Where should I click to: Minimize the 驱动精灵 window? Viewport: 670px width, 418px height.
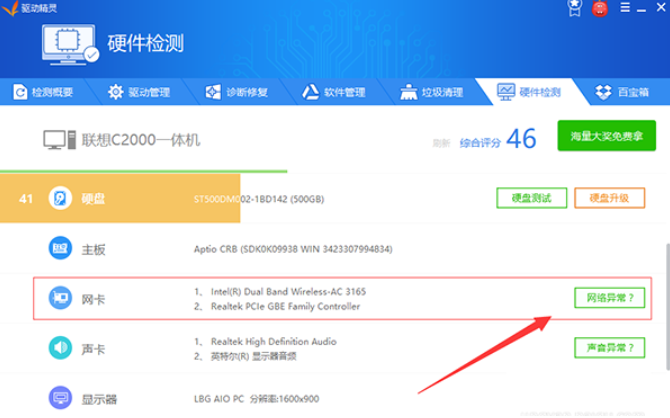coord(641,8)
